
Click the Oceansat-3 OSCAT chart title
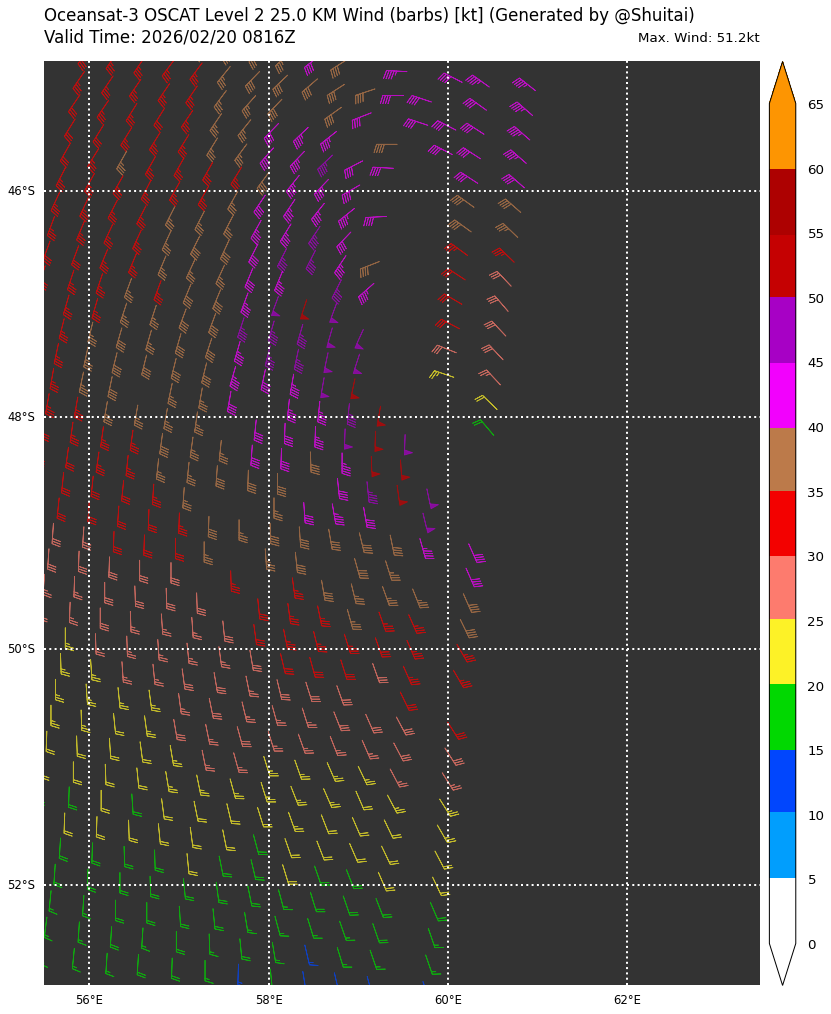pyautogui.click(x=369, y=16)
